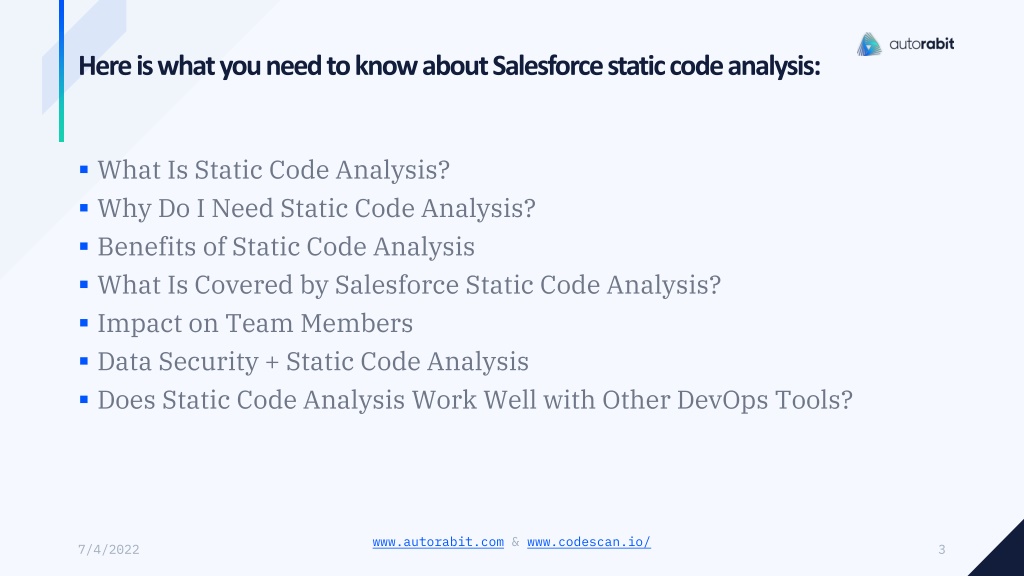Click the slide number 3
1024x576 pixels.
[x=942, y=550]
